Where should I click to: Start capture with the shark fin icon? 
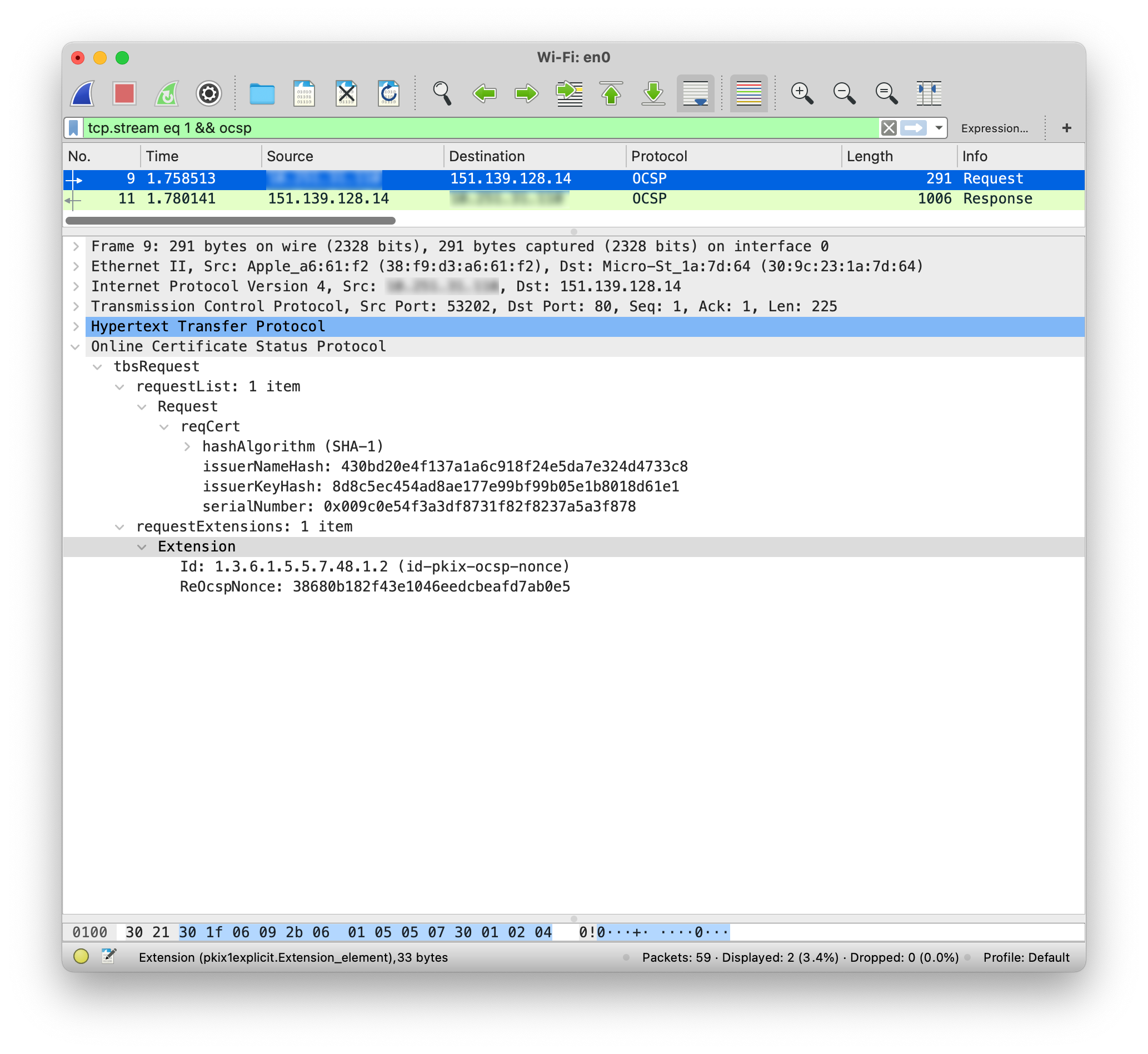pos(83,93)
